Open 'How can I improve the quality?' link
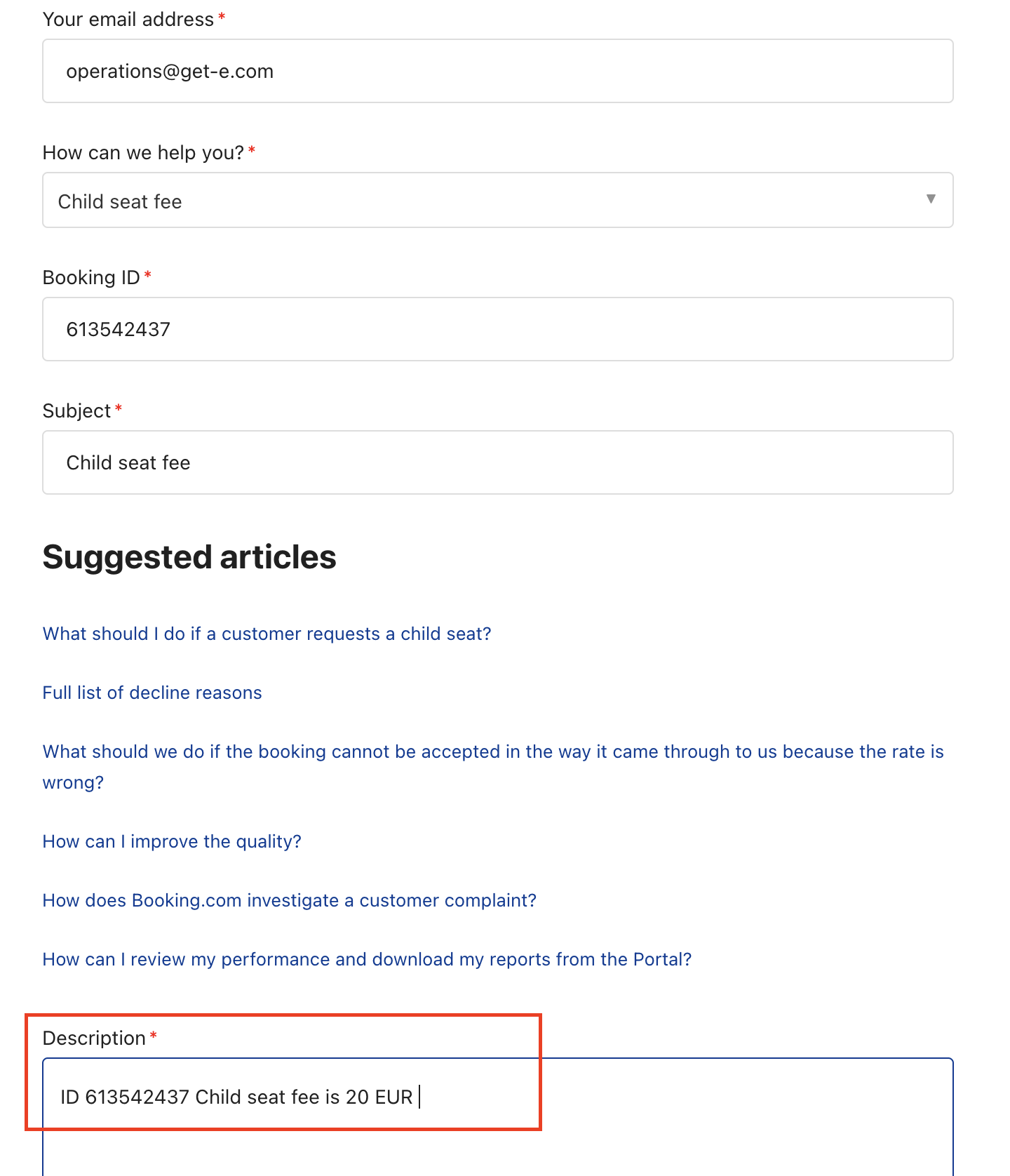Screen dimensions: 1010x1176 pyautogui.click(x=172, y=841)
